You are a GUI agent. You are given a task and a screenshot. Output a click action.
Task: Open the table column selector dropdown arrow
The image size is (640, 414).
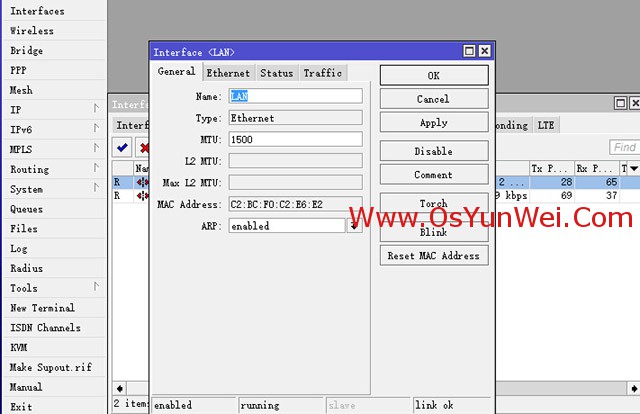632,168
